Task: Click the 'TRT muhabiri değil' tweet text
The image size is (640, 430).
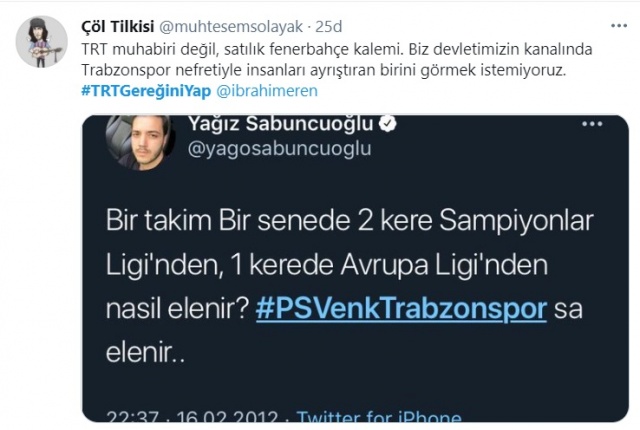Action: (x=336, y=60)
